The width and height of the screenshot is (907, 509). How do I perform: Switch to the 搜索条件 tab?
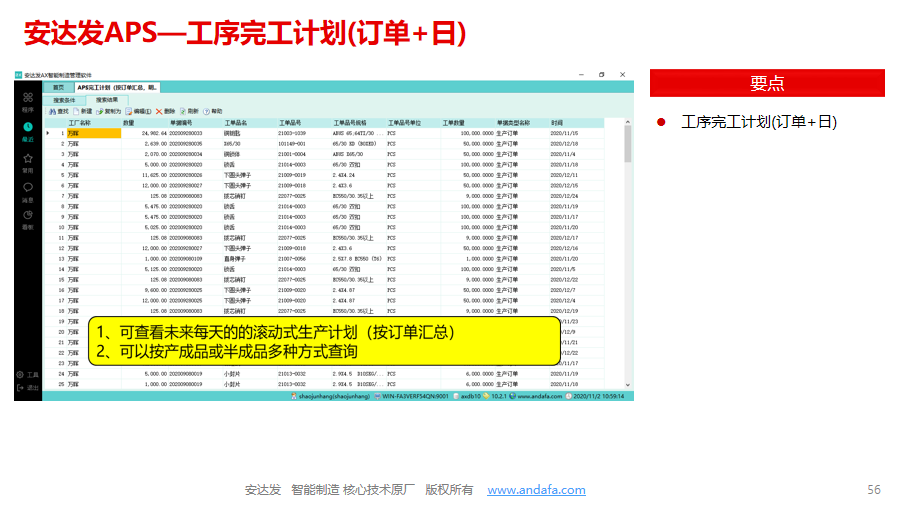64,100
